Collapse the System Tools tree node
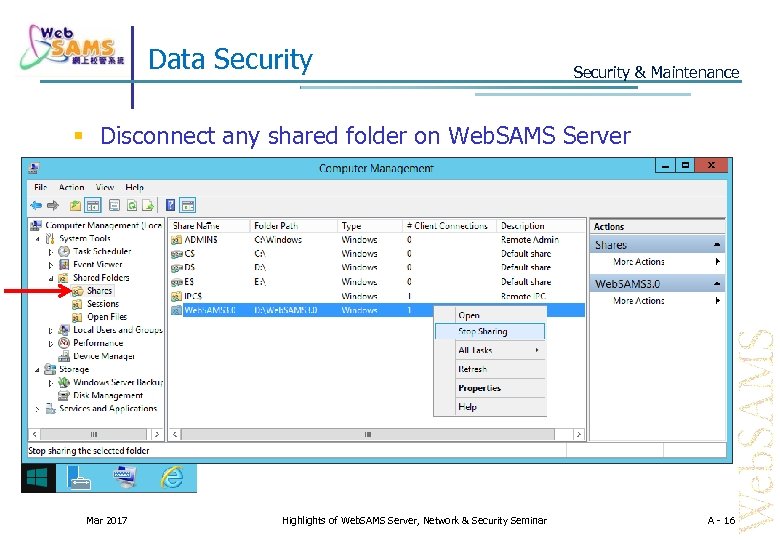 click(37, 239)
